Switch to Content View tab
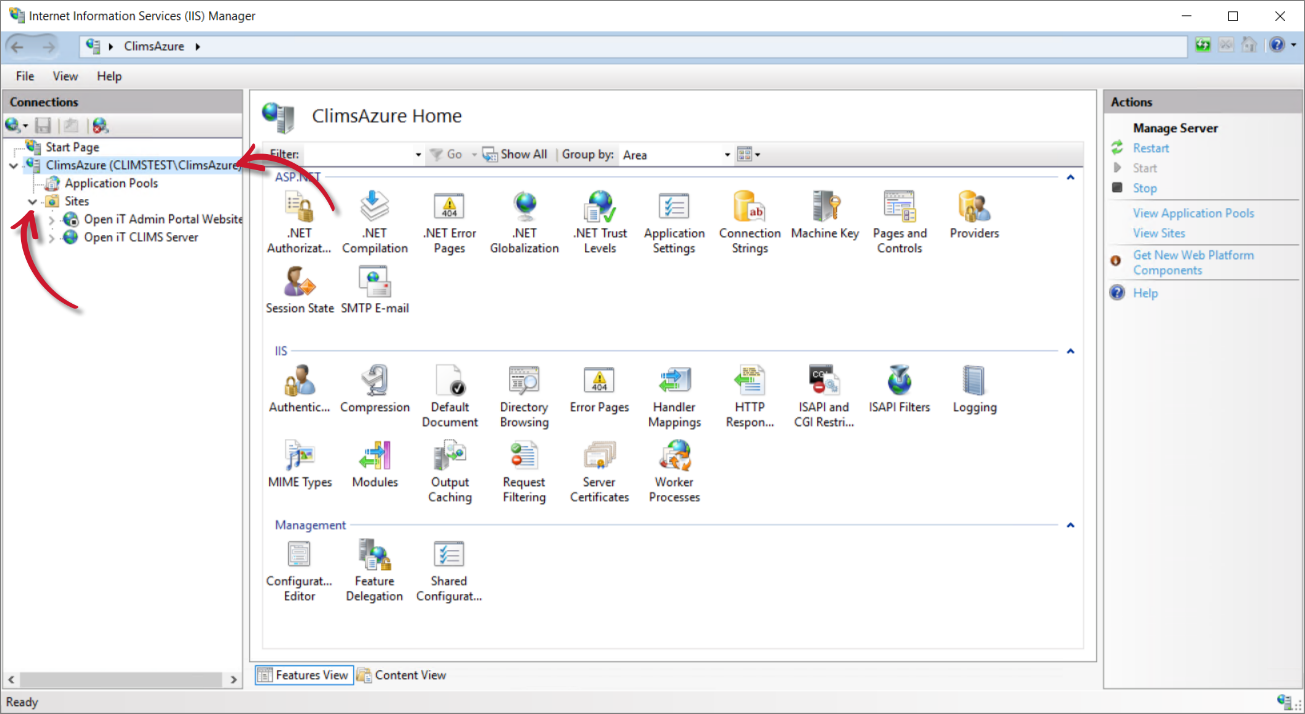1305x714 pixels. click(x=402, y=675)
